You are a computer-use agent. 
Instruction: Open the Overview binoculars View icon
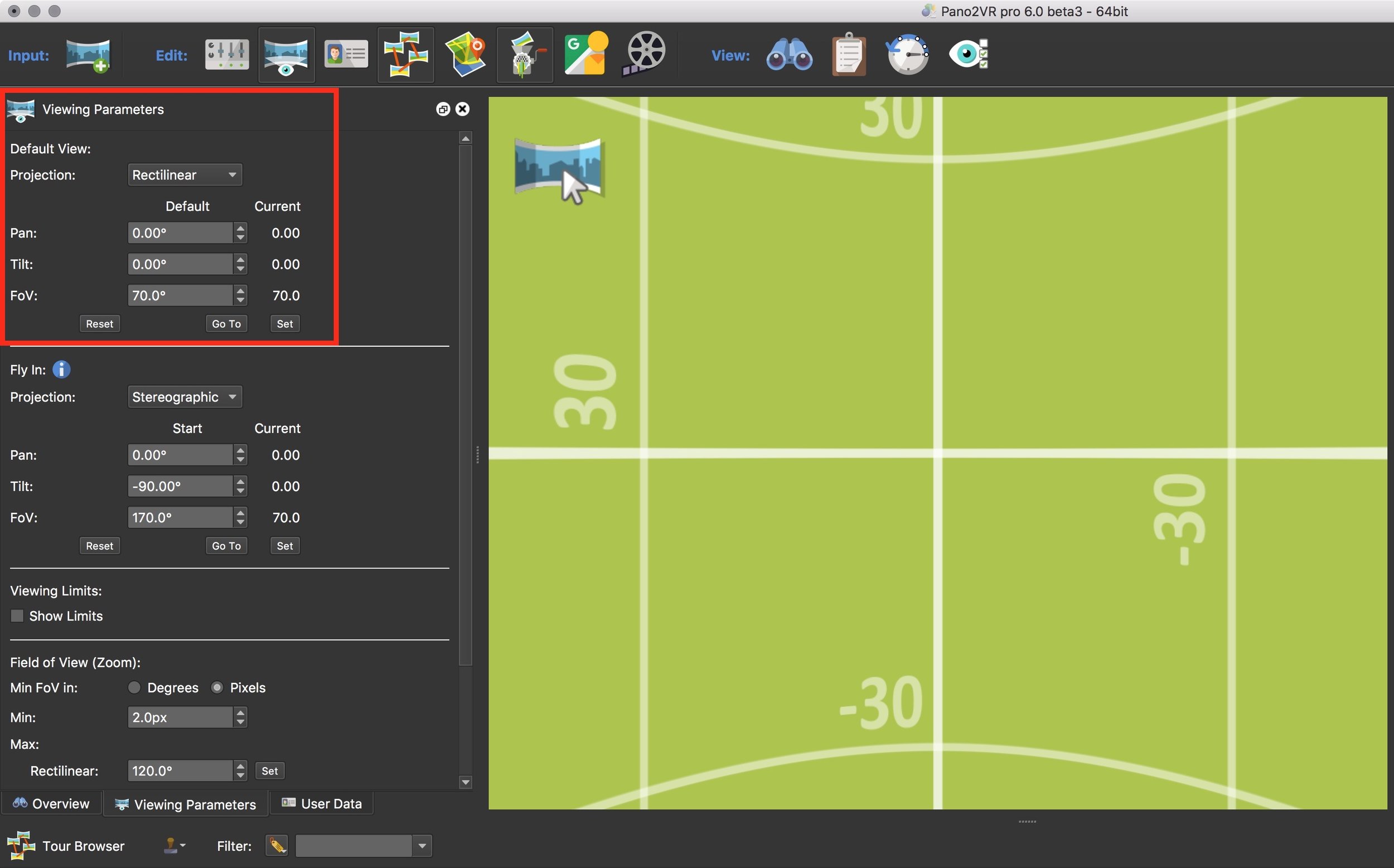click(789, 55)
